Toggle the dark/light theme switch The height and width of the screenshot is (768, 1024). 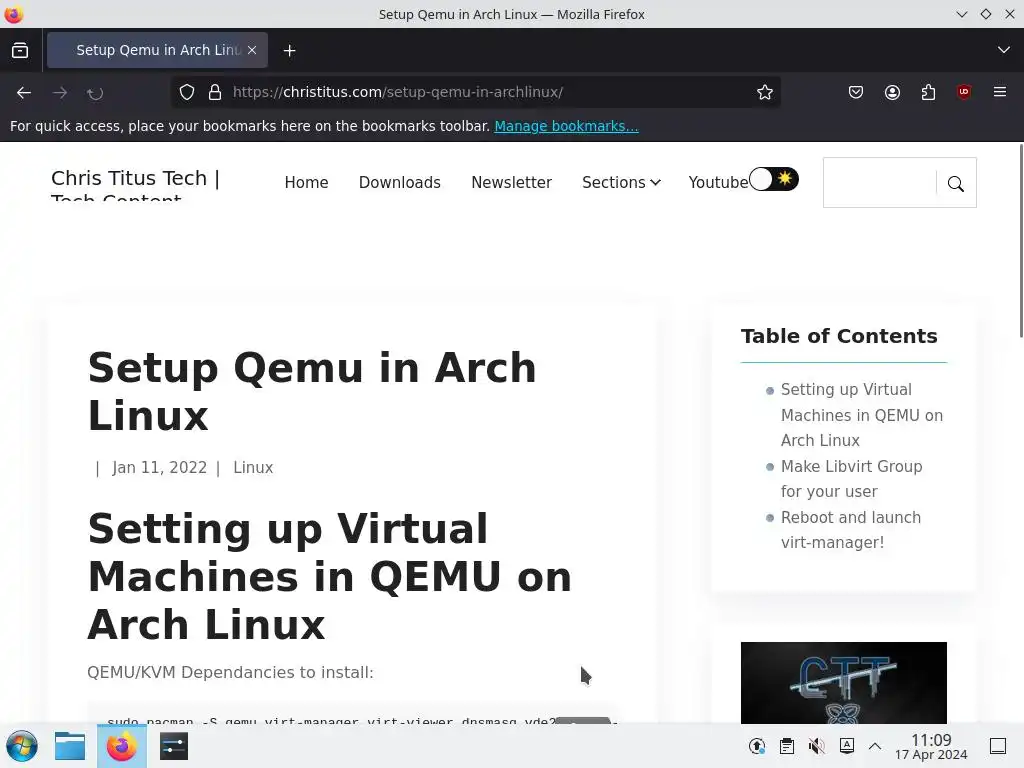point(774,179)
